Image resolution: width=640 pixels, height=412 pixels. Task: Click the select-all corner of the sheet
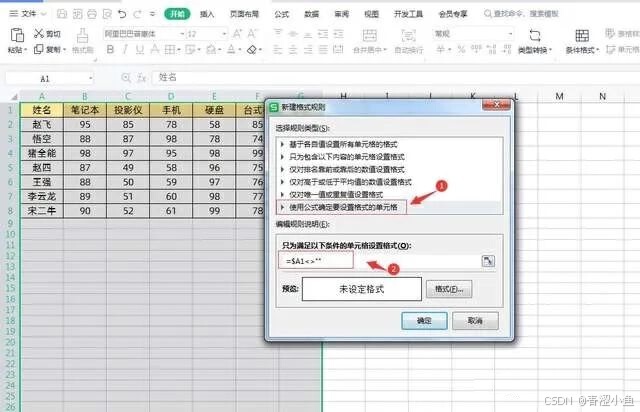click(x=14, y=97)
